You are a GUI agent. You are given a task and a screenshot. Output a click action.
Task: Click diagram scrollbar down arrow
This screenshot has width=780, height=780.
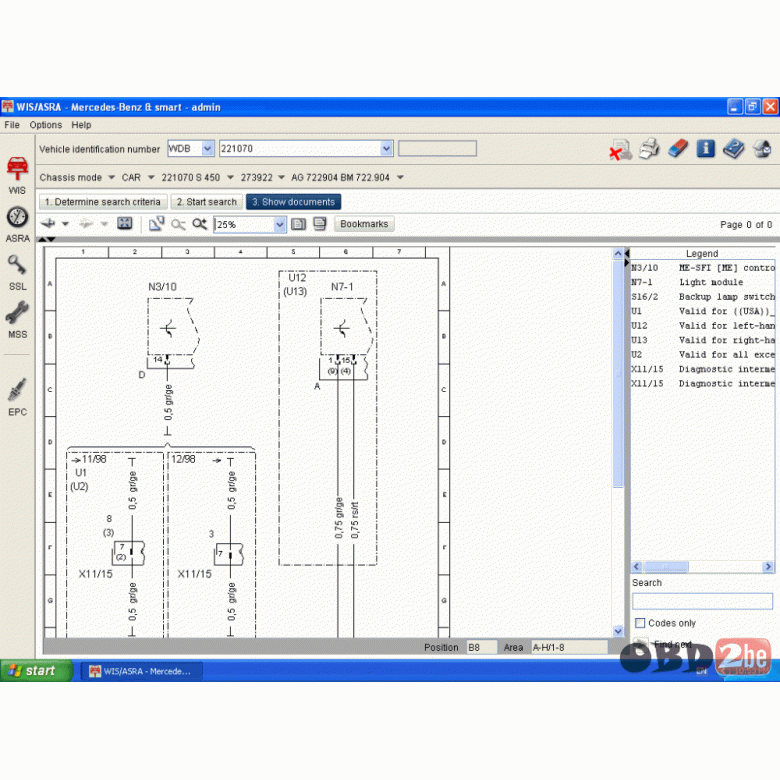coord(618,631)
